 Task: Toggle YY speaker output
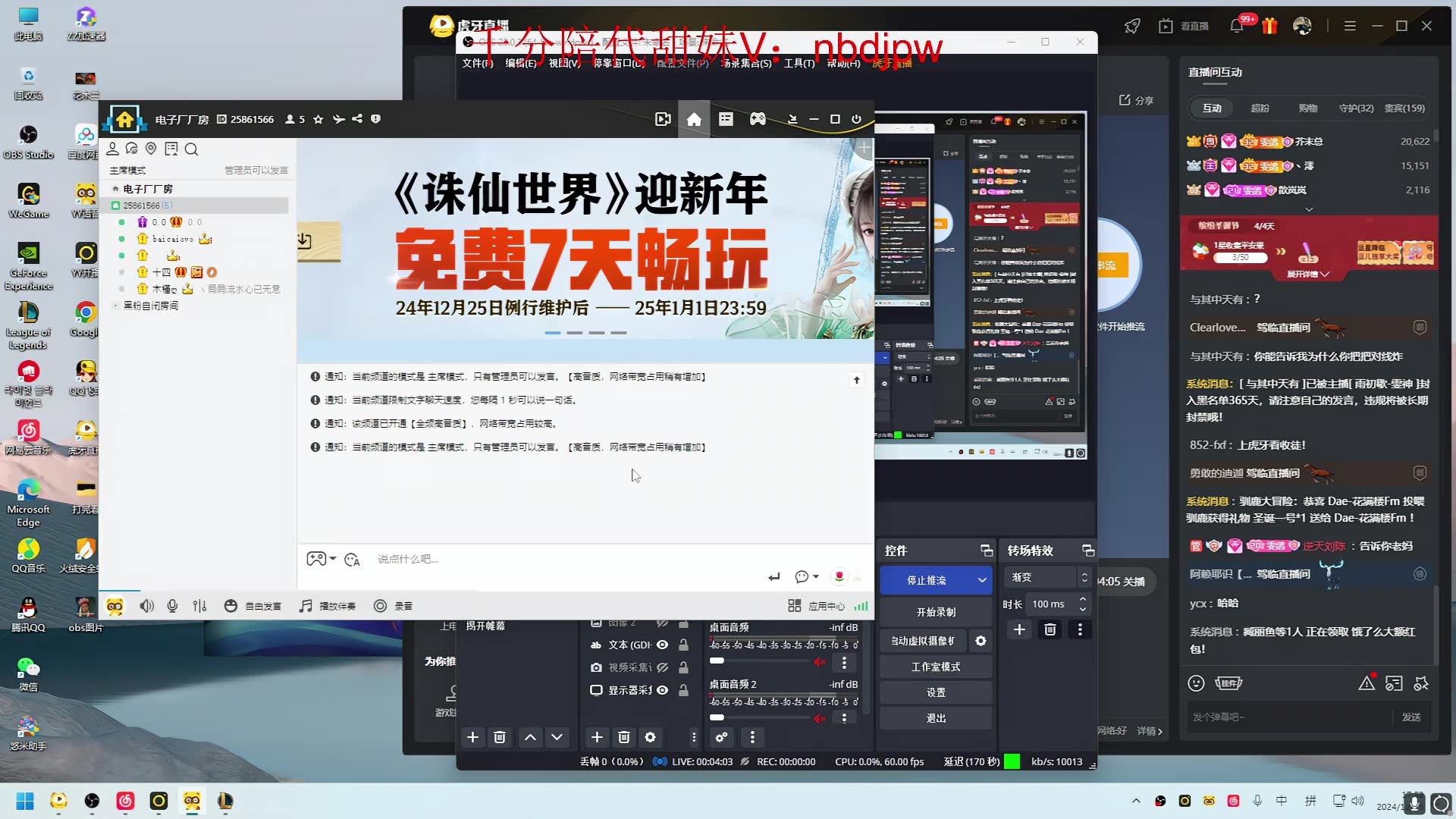tap(146, 606)
